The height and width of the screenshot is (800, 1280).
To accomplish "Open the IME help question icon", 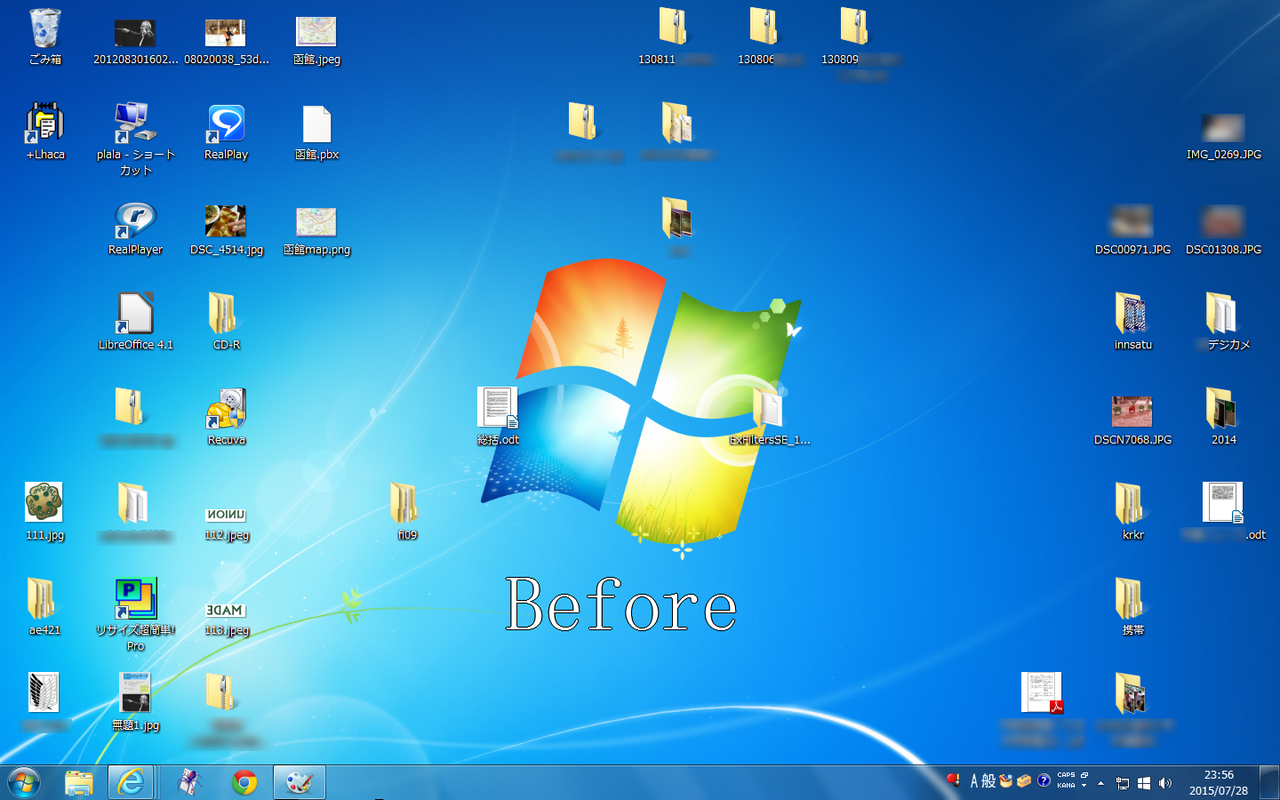I will click(1044, 781).
